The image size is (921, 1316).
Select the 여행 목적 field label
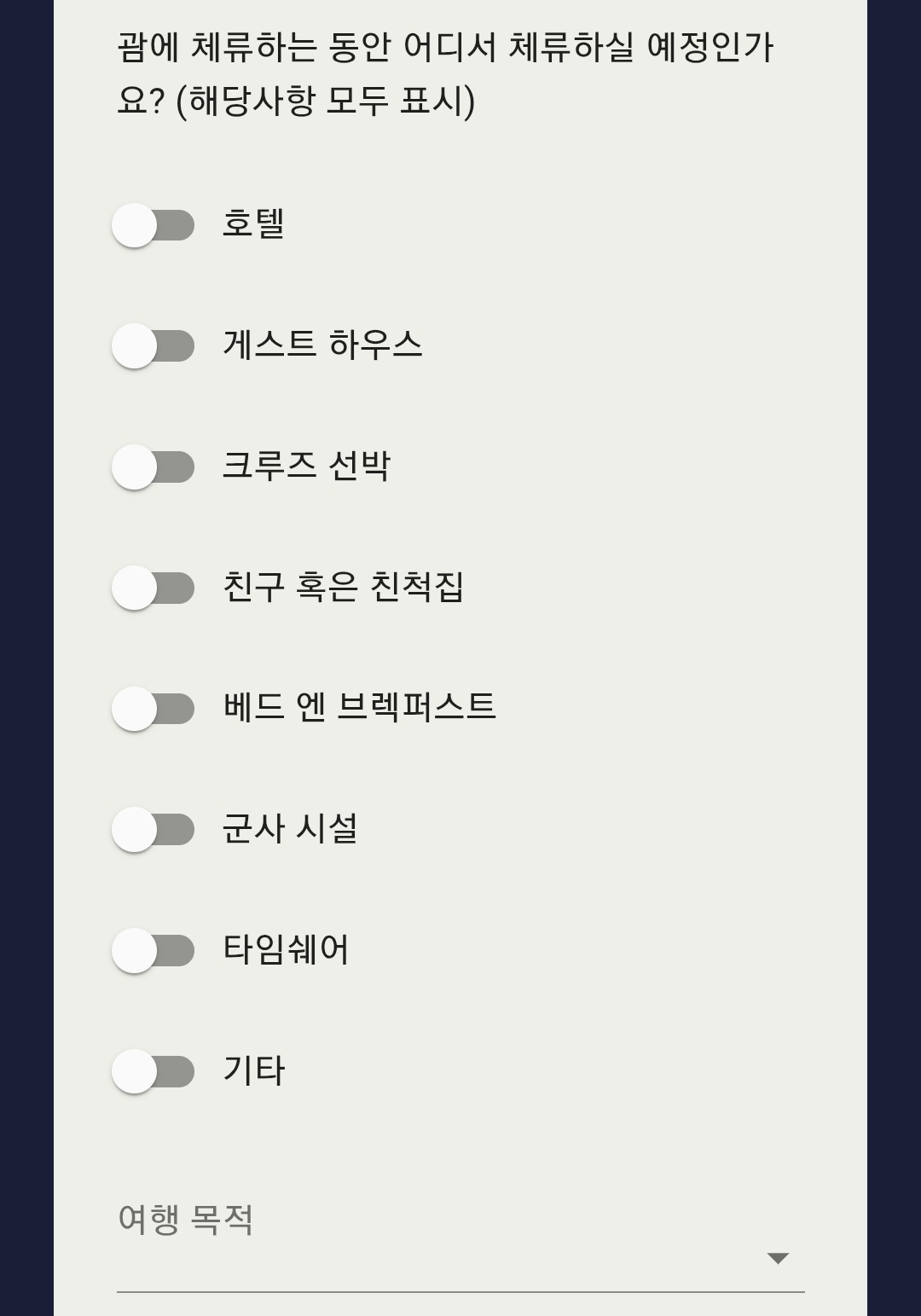pos(186,1219)
